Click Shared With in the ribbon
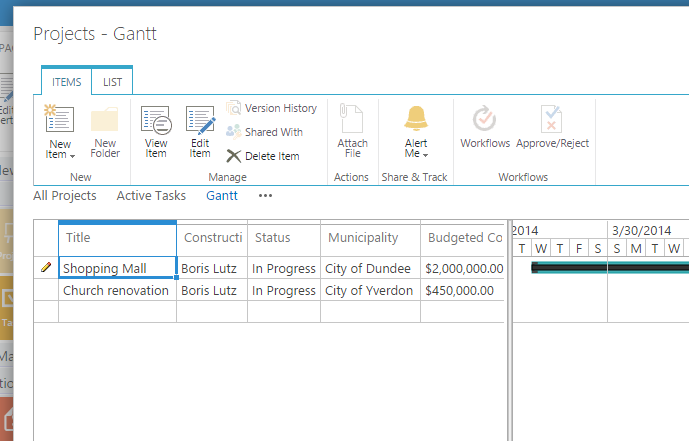Screen dimensions: 689x441 [265, 132]
